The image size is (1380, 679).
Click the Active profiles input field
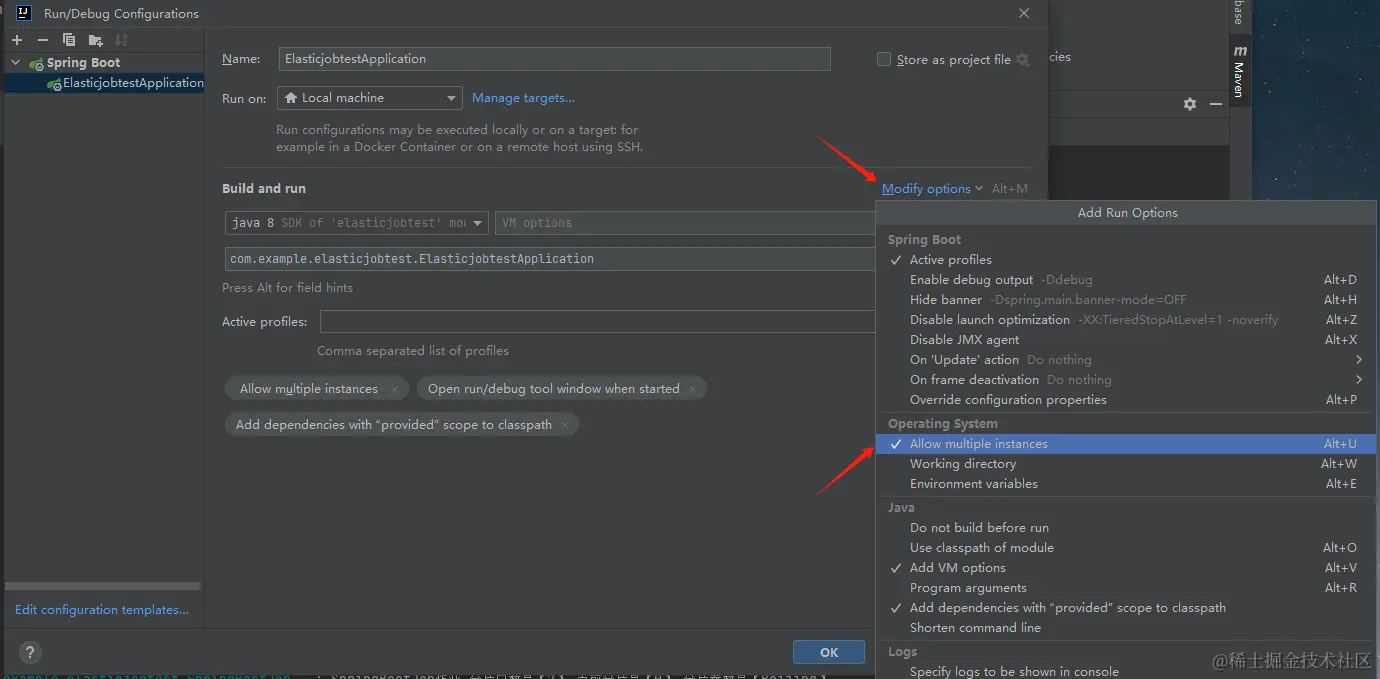(x=598, y=322)
